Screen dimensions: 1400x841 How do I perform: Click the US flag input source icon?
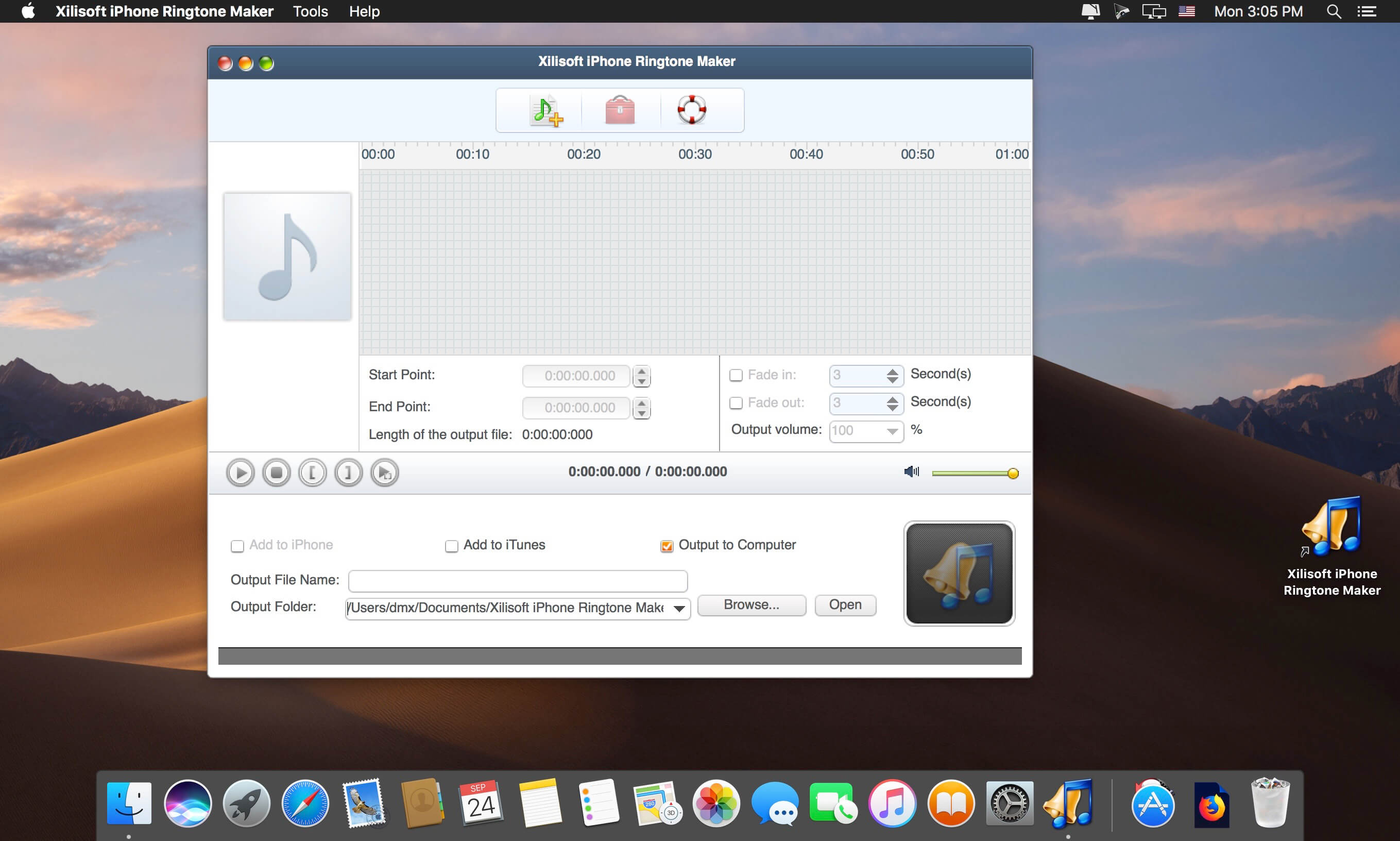[1186, 11]
